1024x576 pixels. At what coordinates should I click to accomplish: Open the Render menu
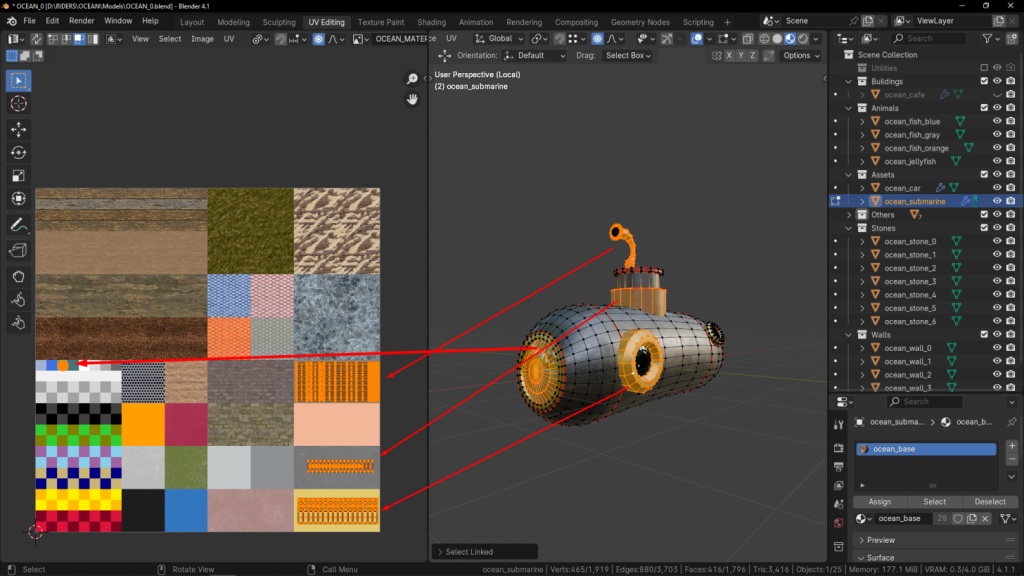point(81,21)
